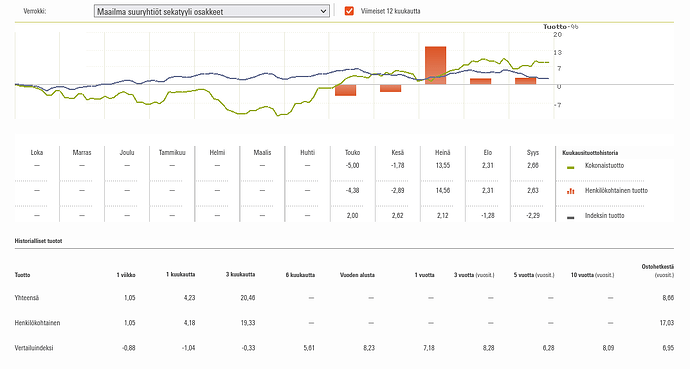Click the green Kokonaistuotto legend line icon
This screenshot has width=690, height=369.
[571, 168]
